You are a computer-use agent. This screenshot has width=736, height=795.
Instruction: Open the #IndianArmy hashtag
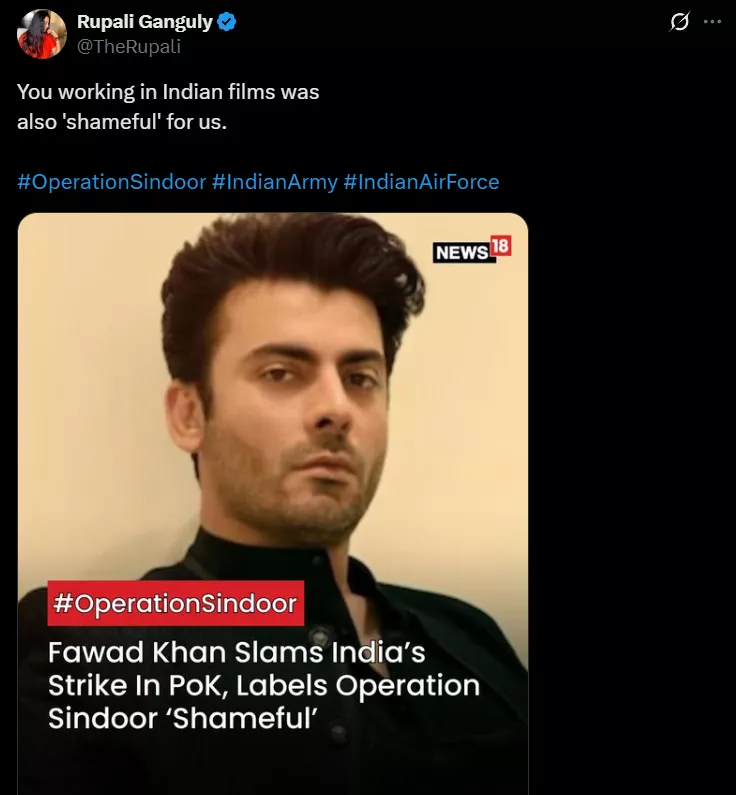click(275, 182)
